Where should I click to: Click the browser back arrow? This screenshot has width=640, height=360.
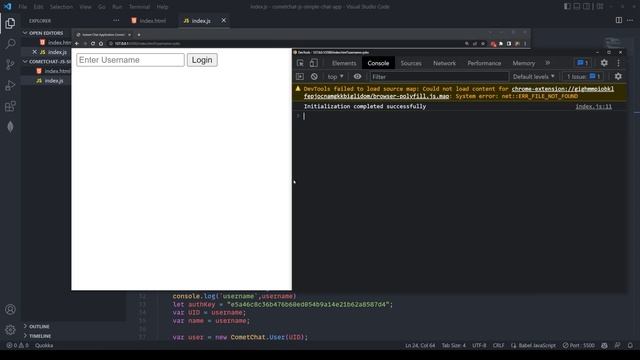(77, 43)
